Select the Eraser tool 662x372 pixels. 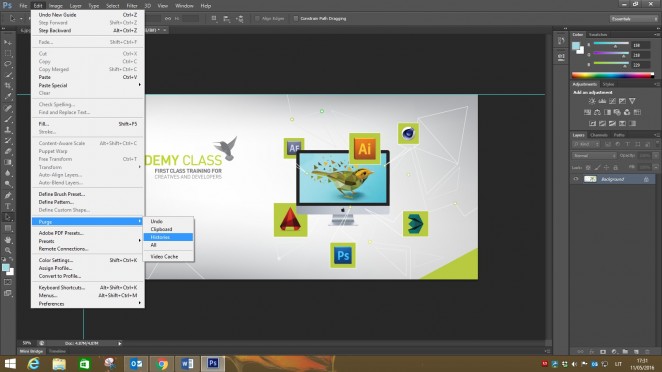8,152
